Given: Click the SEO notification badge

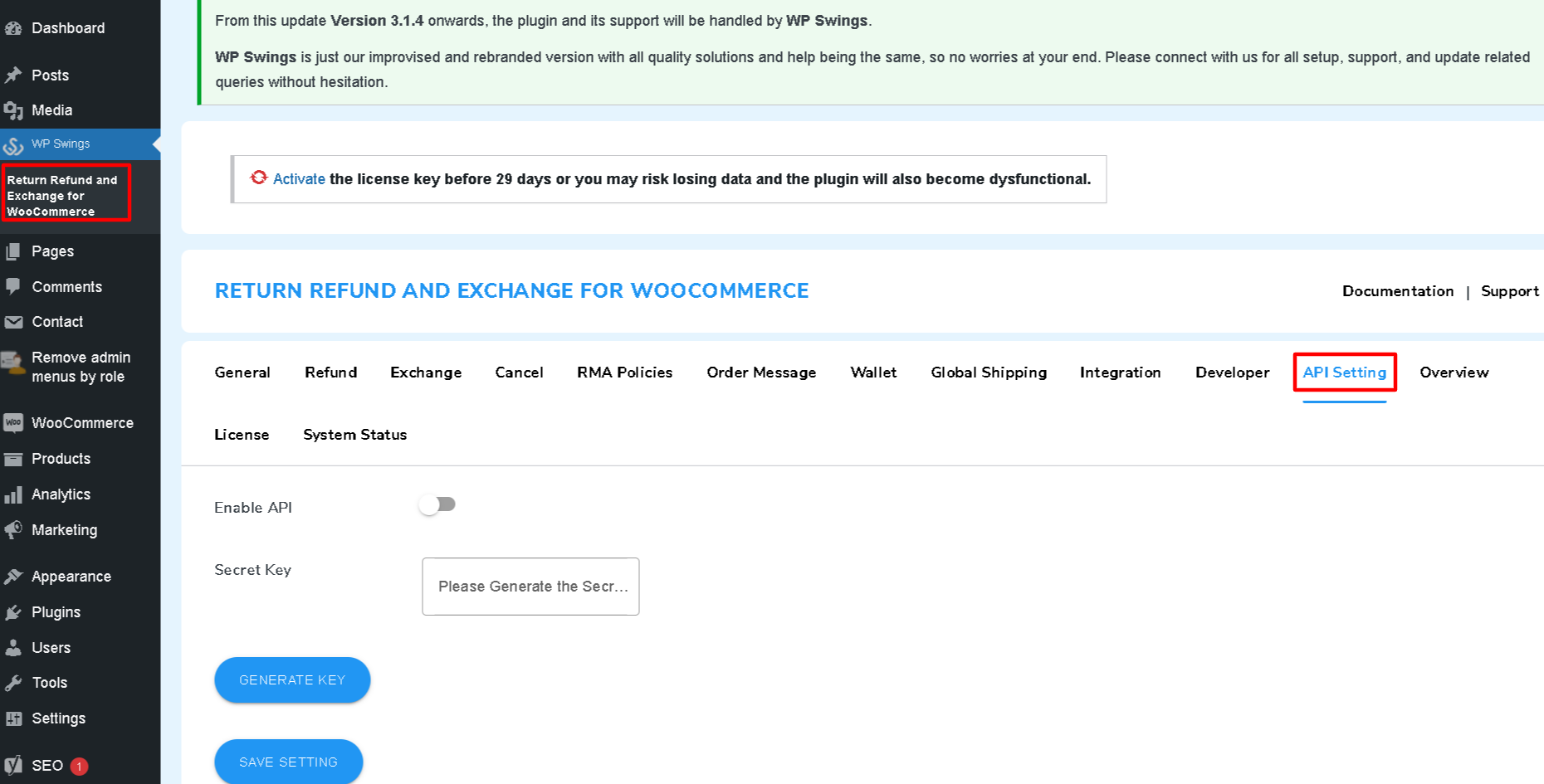Looking at the screenshot, I should point(79,767).
